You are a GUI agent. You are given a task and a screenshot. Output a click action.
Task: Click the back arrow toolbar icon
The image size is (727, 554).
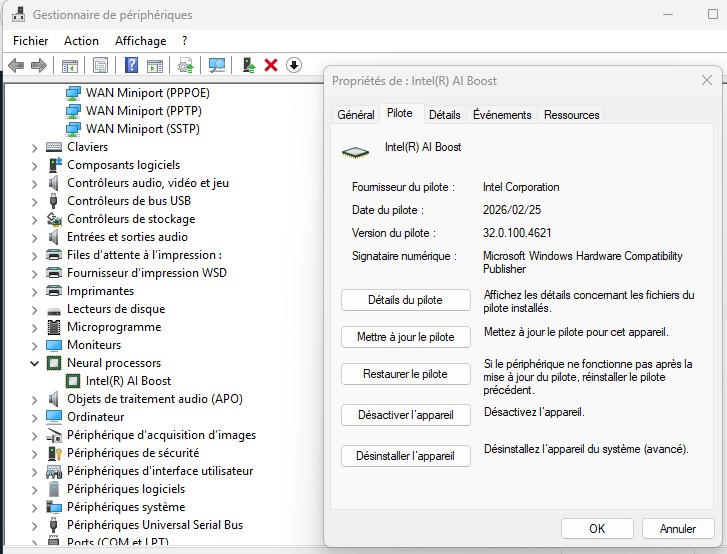[x=16, y=65]
